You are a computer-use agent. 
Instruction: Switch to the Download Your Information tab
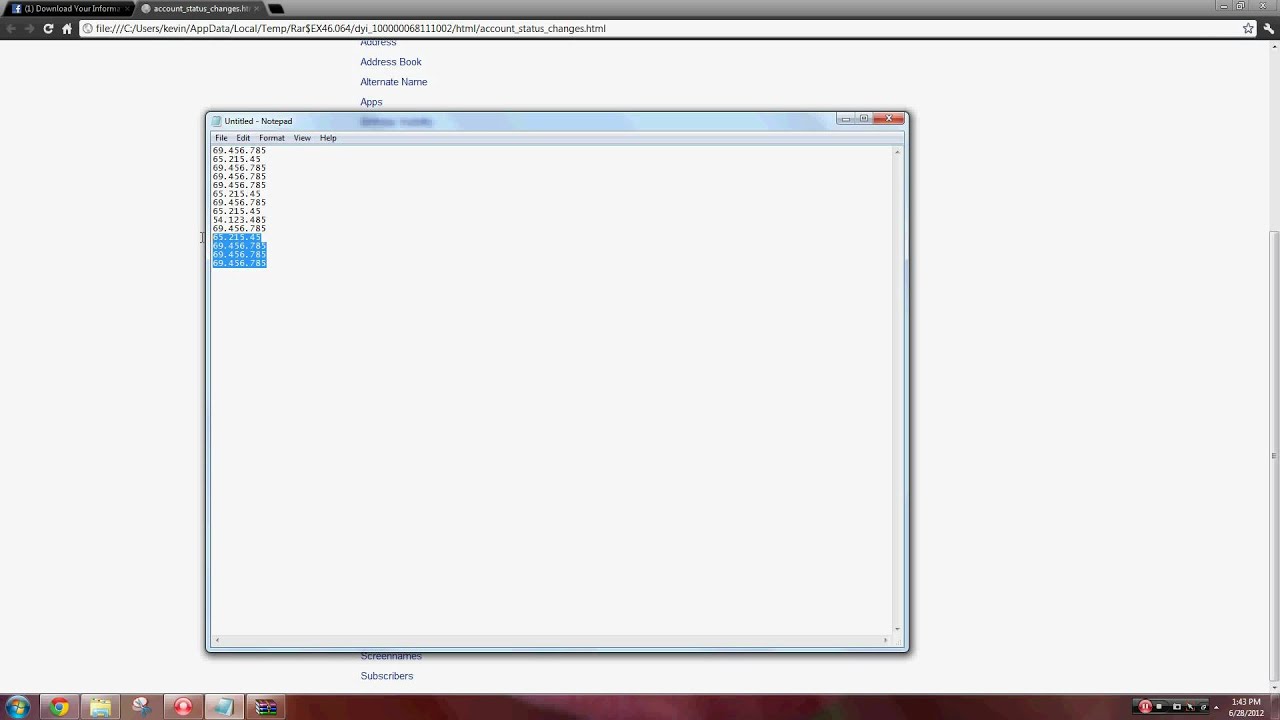[x=67, y=8]
